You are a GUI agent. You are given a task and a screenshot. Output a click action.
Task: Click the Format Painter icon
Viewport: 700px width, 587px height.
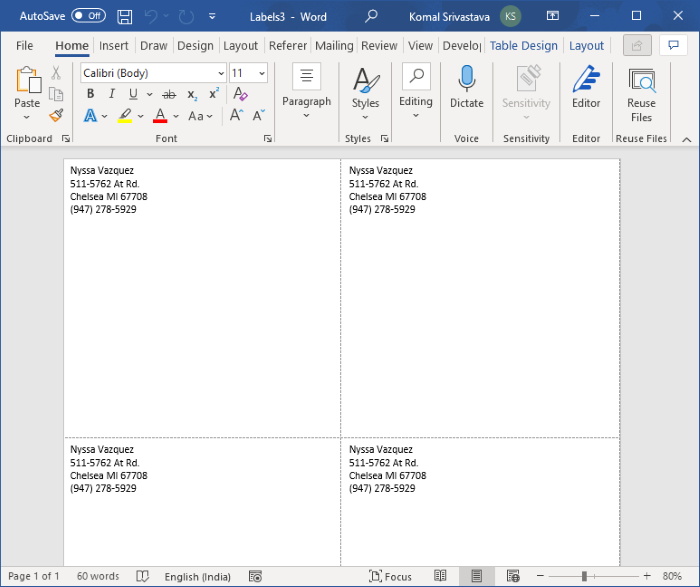[x=56, y=115]
